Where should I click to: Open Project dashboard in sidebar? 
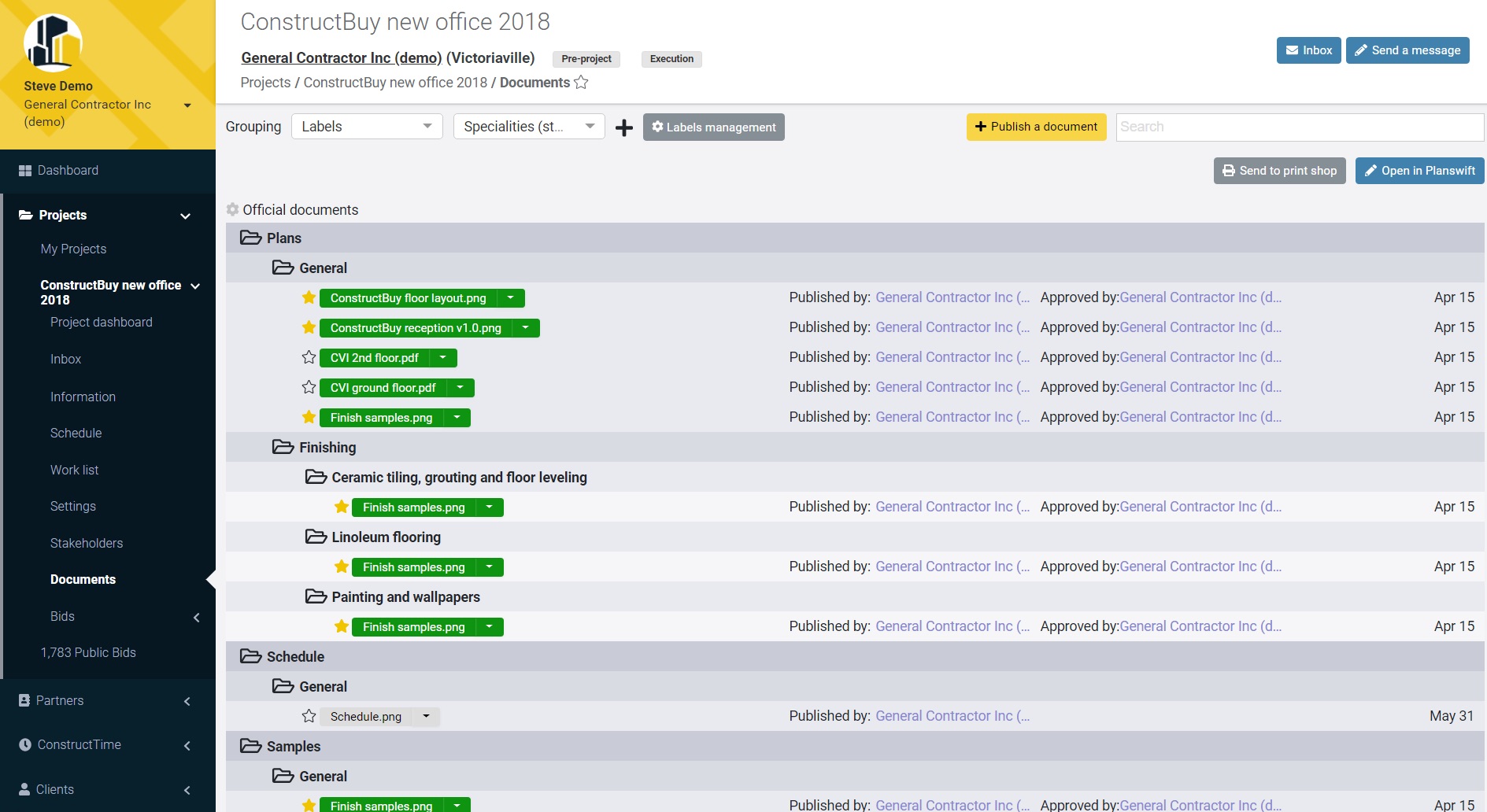coord(102,323)
